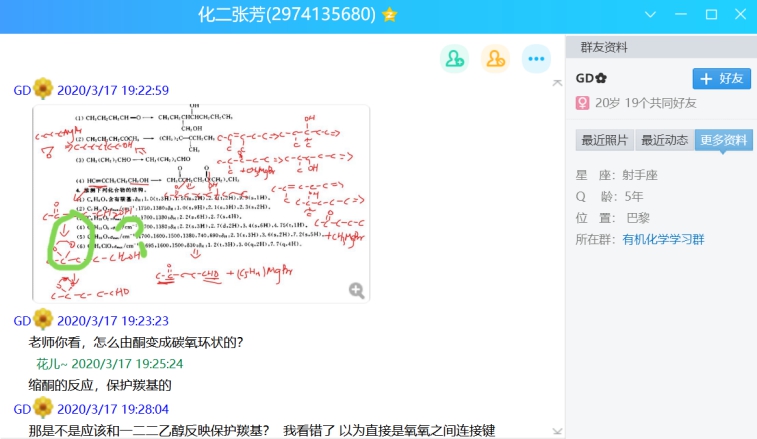This screenshot has width=757, height=439.
Task: Click the scroll-to-top arrow in chat
Action: [557, 83]
